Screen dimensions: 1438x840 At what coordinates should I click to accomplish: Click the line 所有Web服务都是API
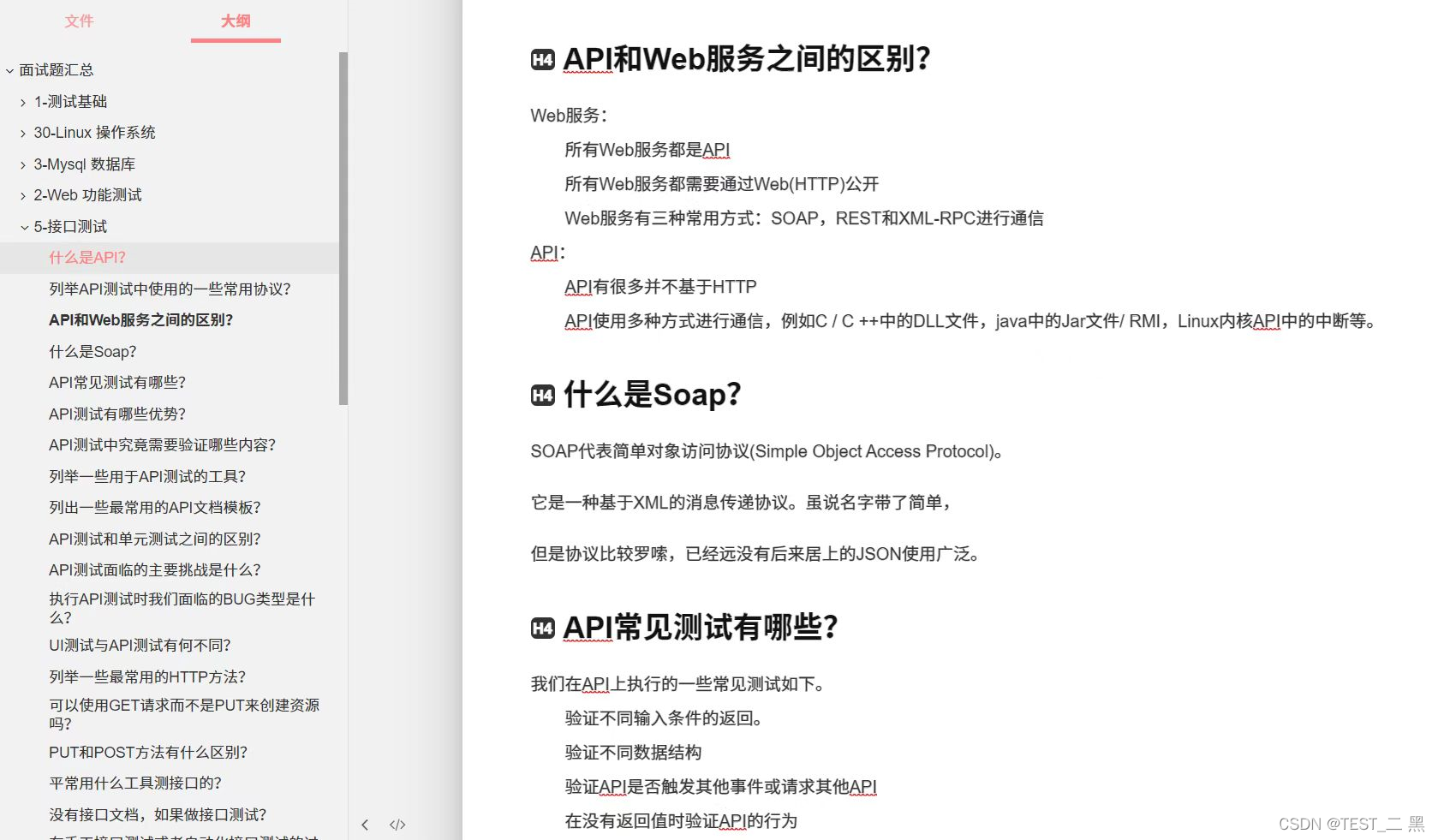(647, 150)
